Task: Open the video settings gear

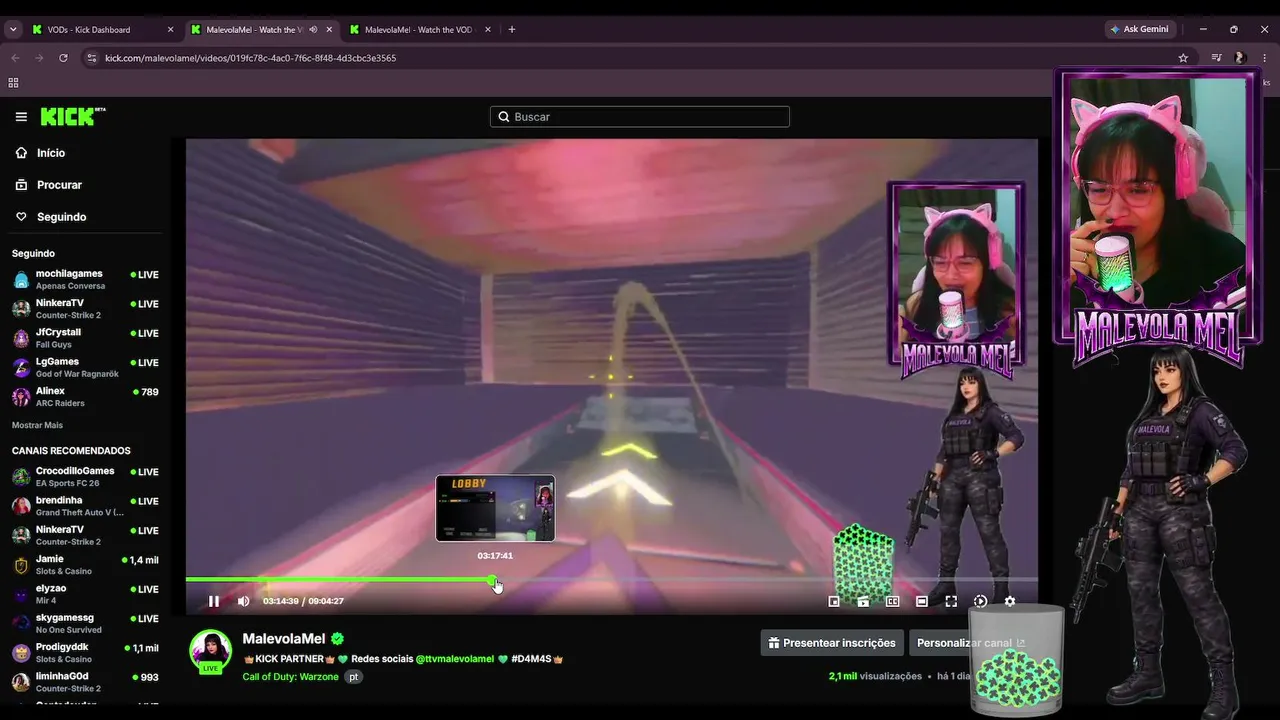Action: coord(1010,601)
